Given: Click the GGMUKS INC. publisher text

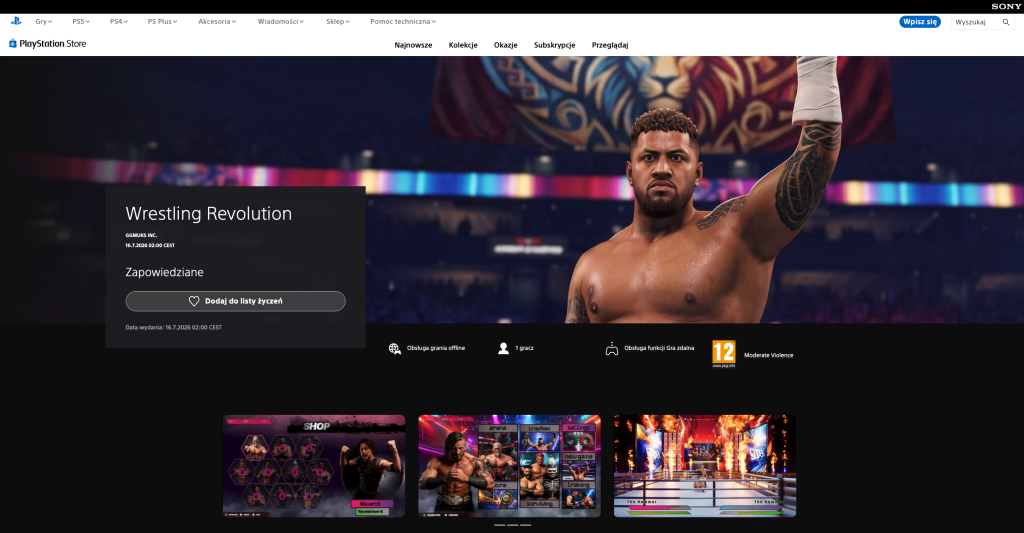Looking at the screenshot, I should (141, 235).
